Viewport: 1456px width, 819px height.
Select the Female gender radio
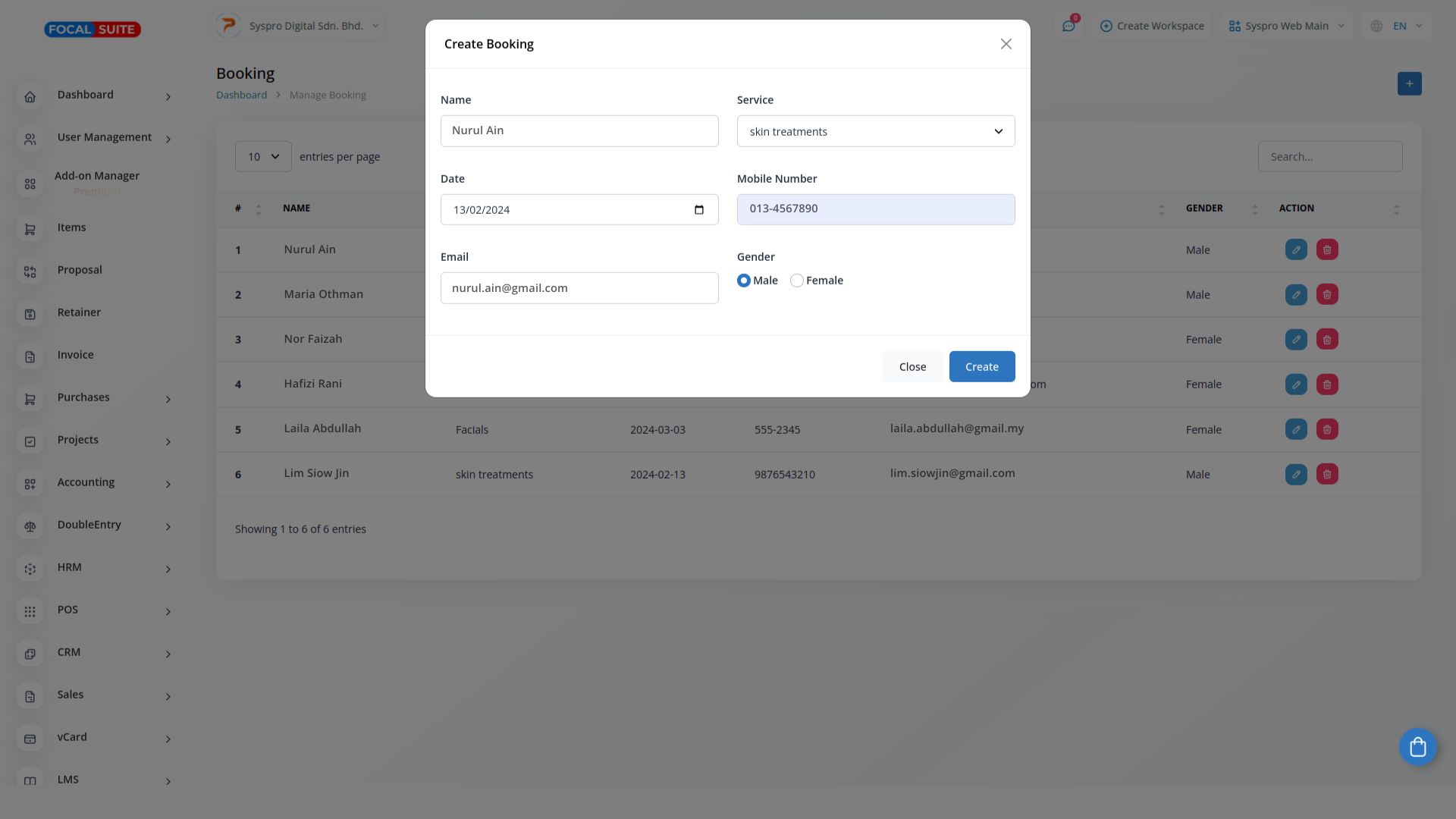coord(796,281)
